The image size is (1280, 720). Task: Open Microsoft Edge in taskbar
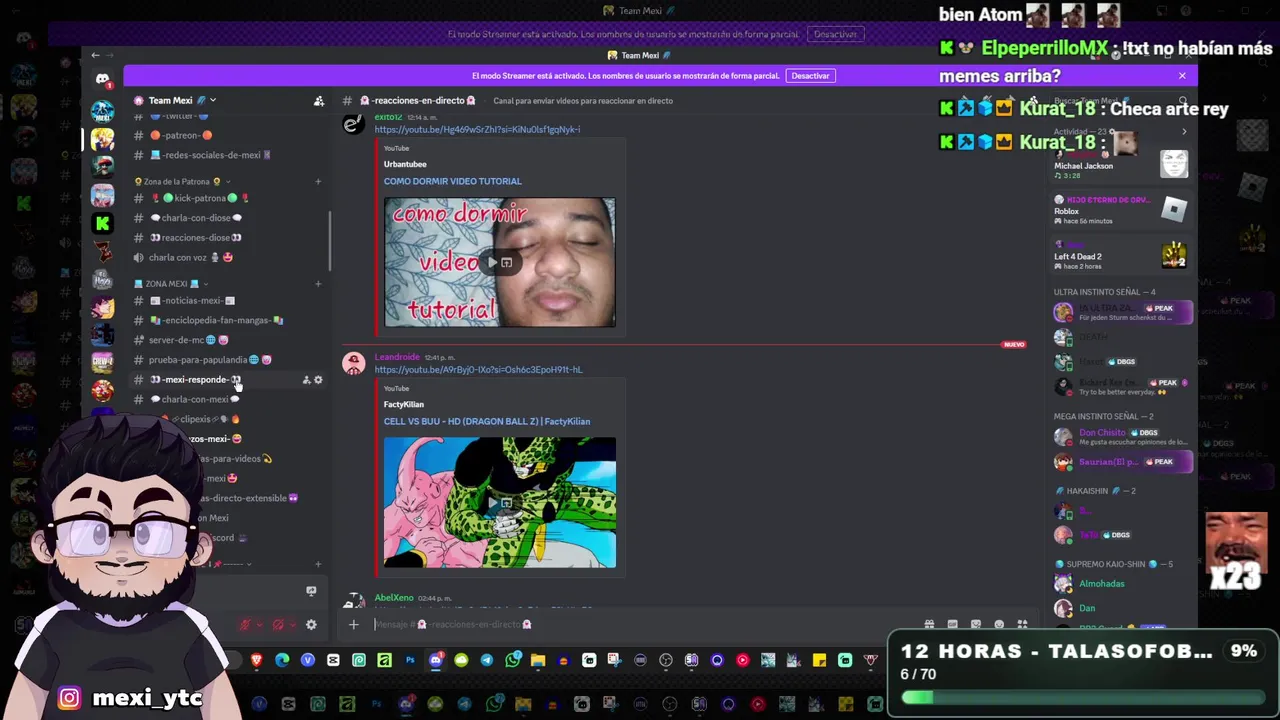tap(282, 660)
